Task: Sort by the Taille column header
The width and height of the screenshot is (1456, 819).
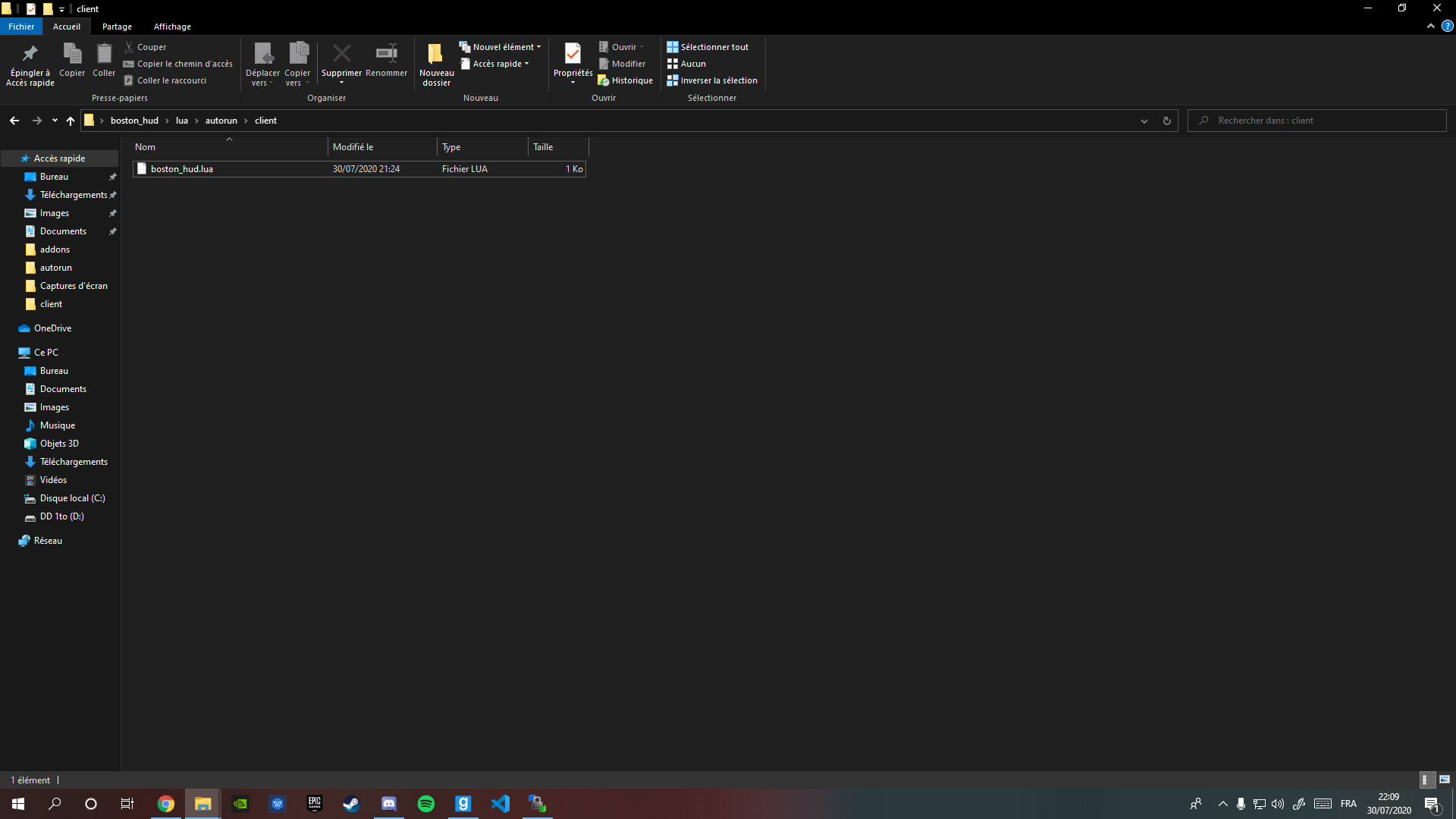Action: 559,147
